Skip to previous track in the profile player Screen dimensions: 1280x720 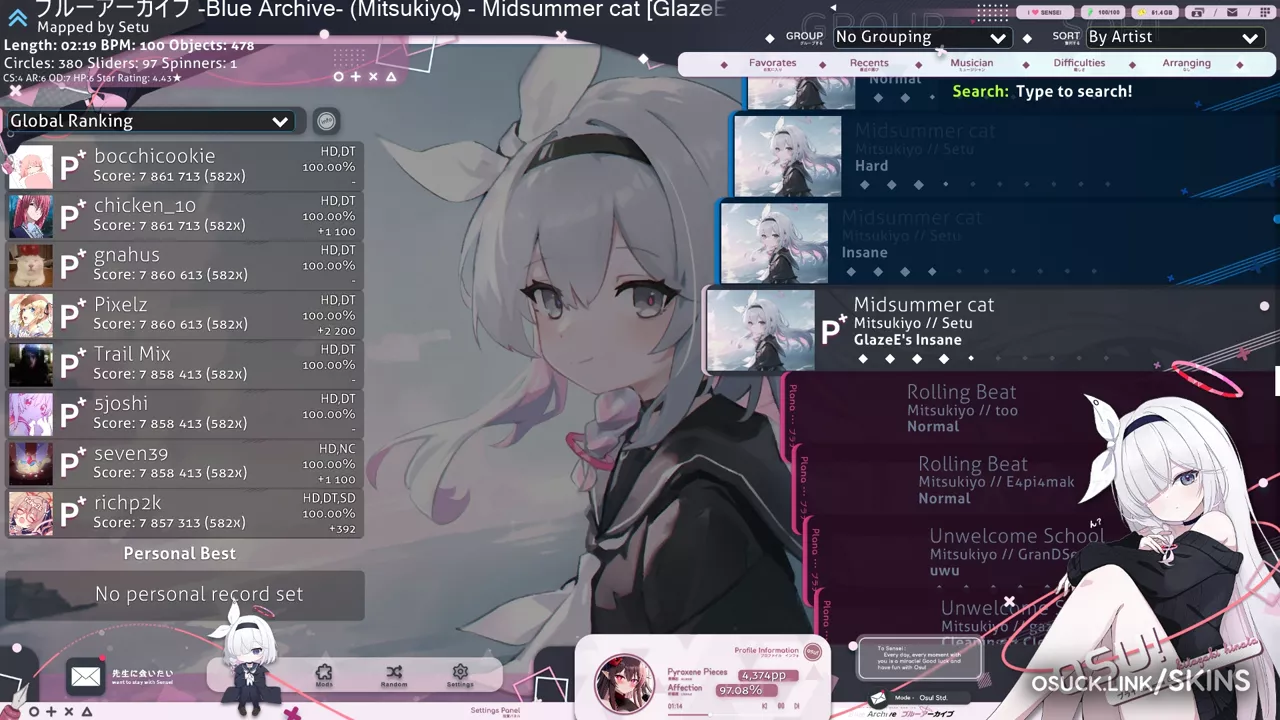coord(765,706)
